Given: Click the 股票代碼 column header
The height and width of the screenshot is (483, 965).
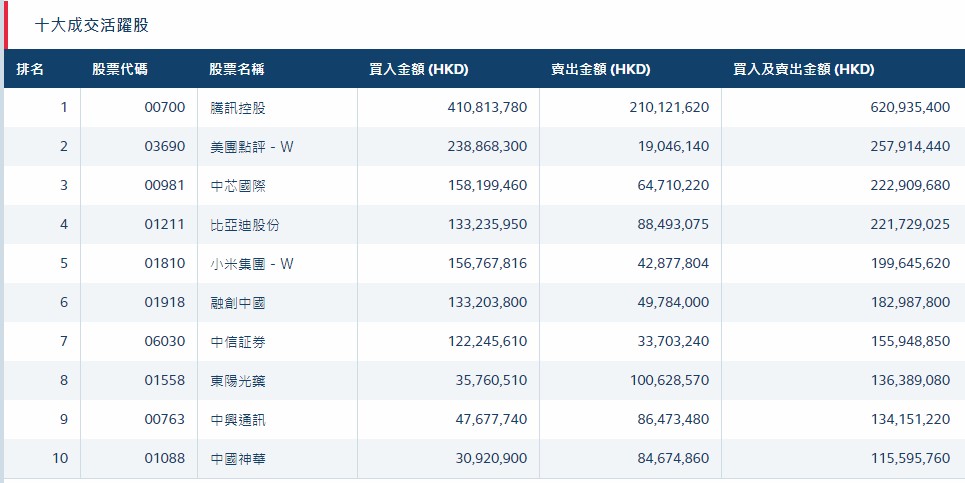Looking at the screenshot, I should tap(120, 70).
